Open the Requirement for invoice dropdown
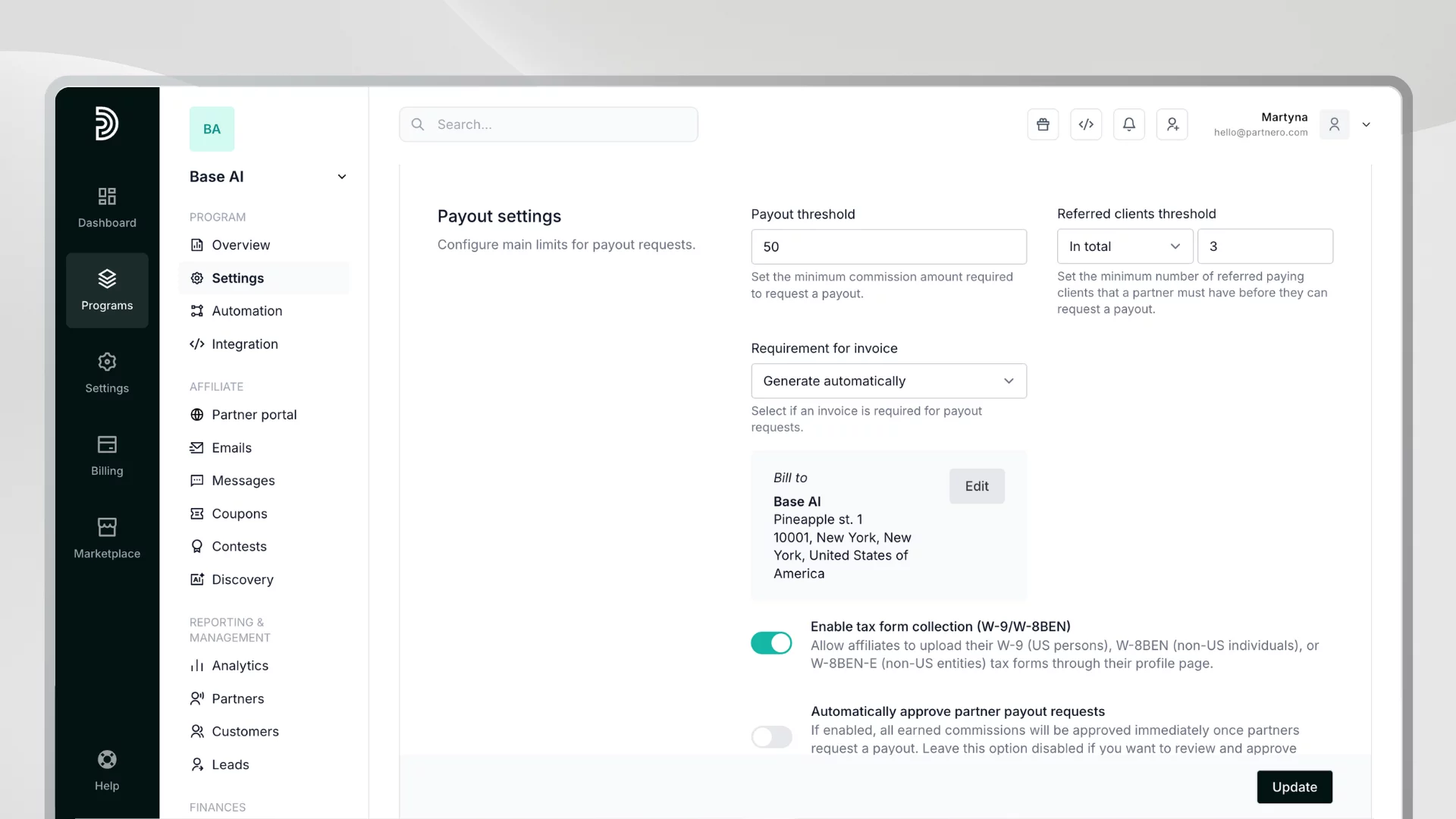The height and width of the screenshot is (819, 1456). (x=888, y=381)
